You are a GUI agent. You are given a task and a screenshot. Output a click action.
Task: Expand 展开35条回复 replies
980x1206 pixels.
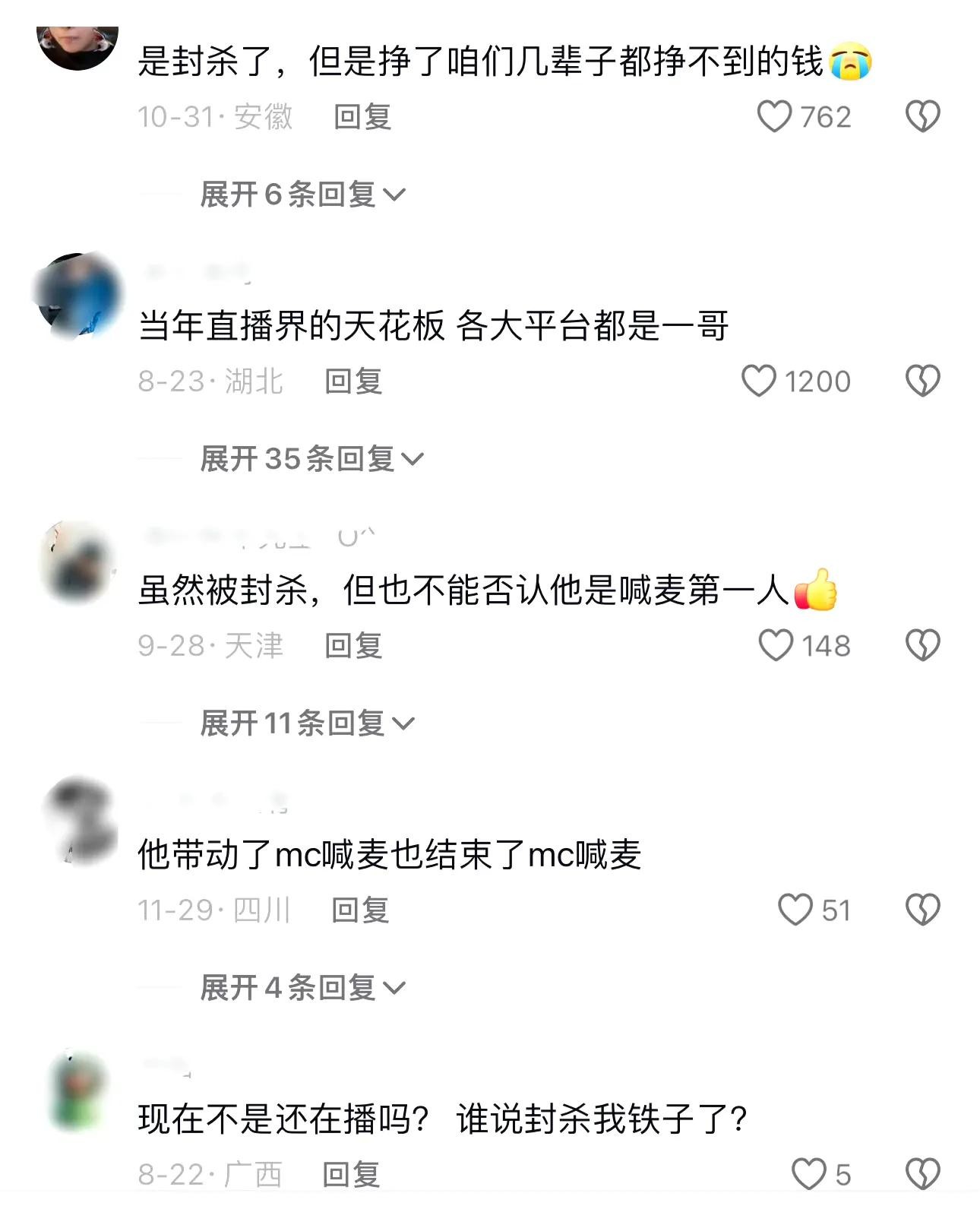311,459
